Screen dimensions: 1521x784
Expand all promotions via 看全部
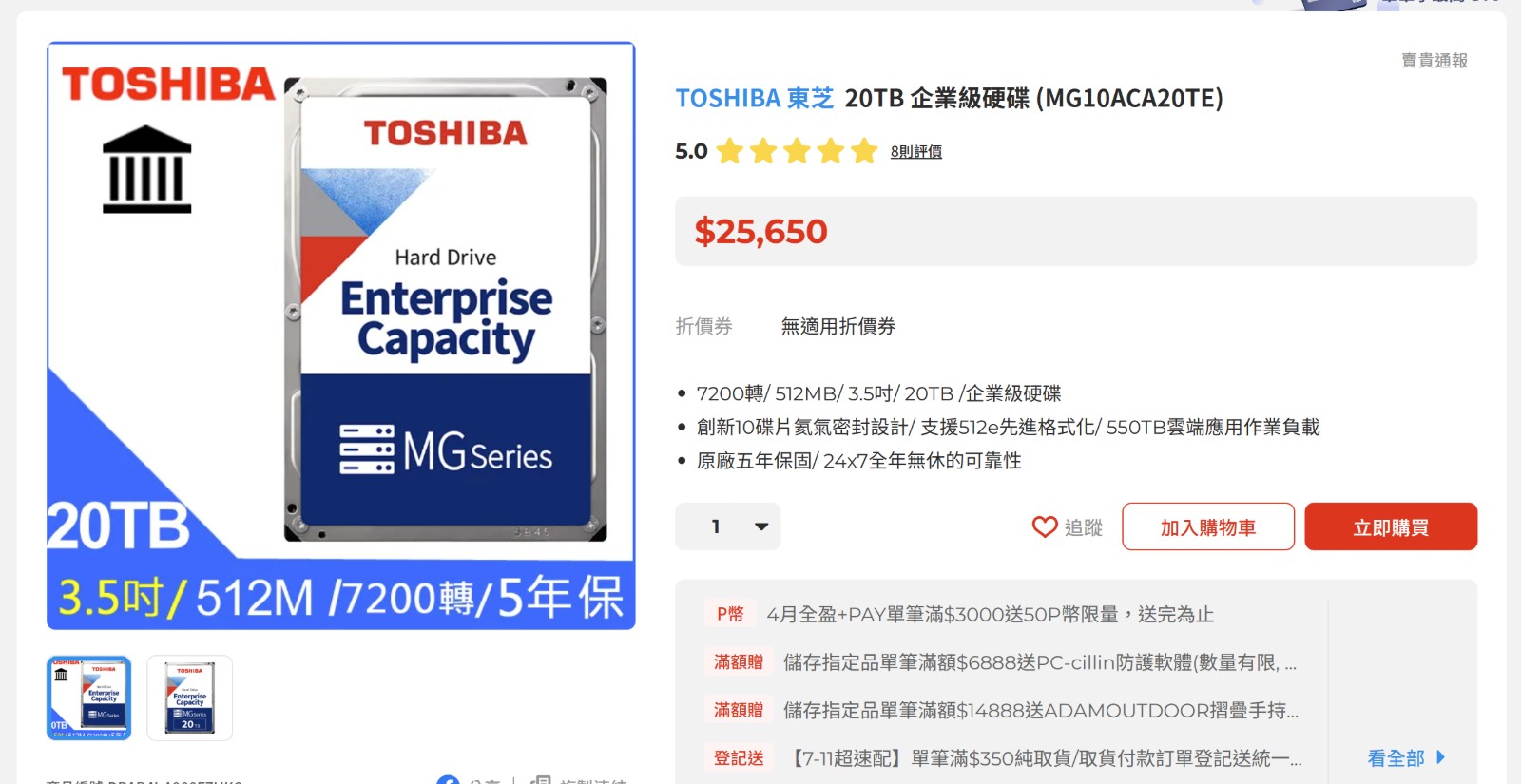point(1396,757)
